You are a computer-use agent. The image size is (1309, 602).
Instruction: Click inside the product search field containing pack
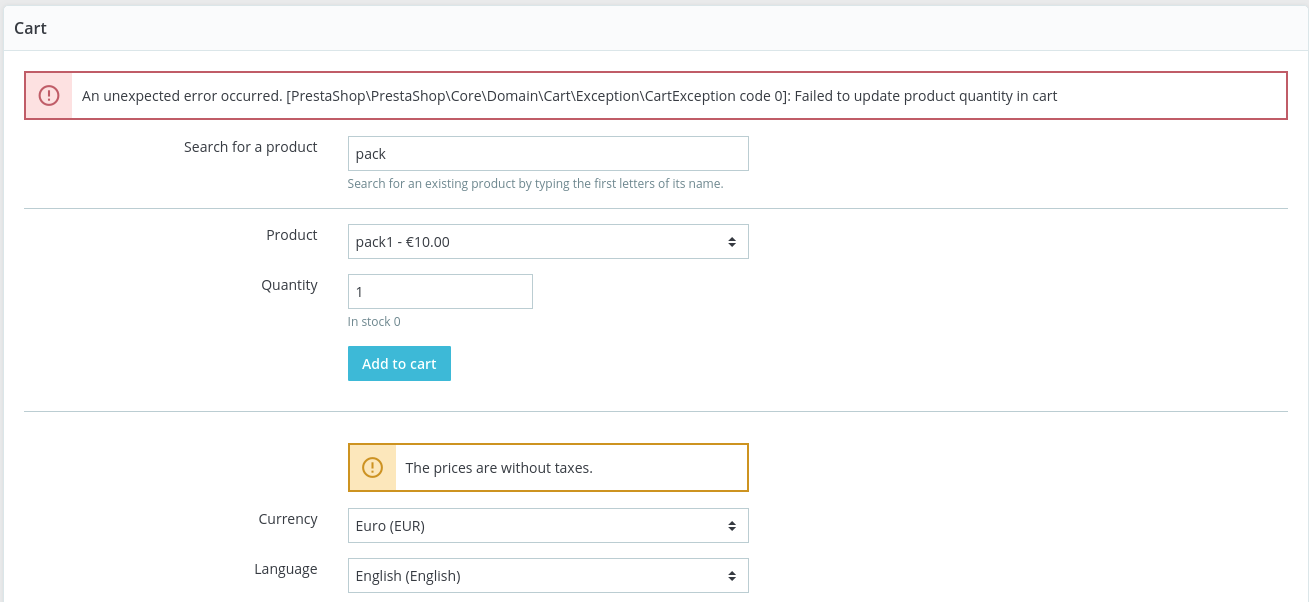548,153
